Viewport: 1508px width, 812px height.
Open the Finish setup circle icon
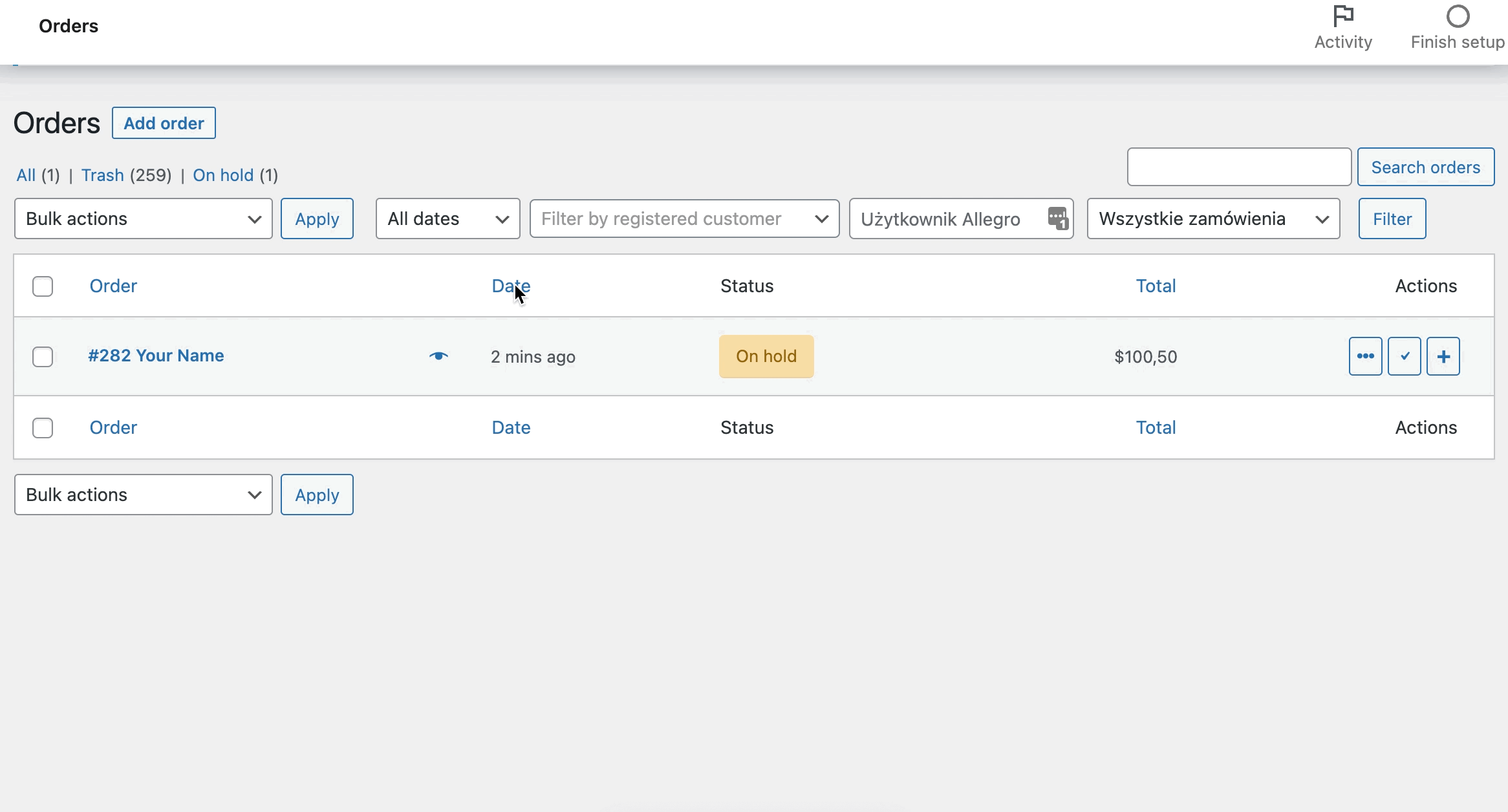point(1458,16)
